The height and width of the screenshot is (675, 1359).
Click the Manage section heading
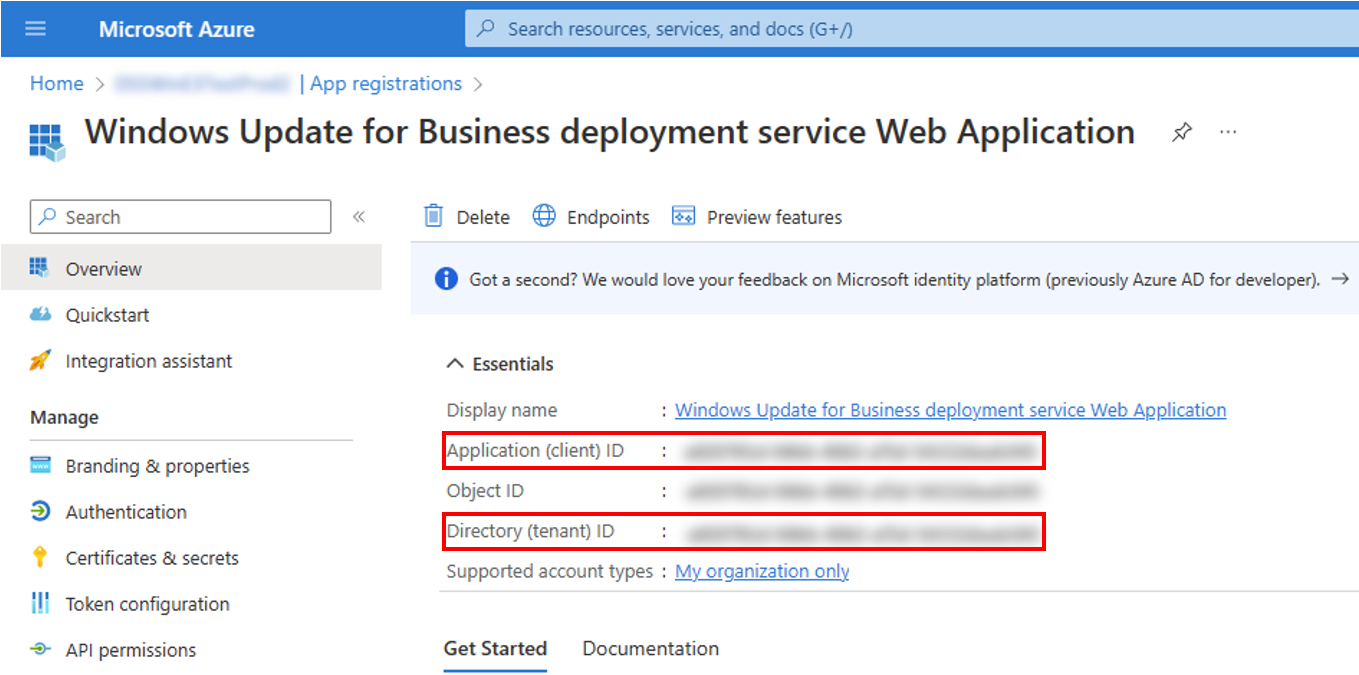(x=64, y=417)
